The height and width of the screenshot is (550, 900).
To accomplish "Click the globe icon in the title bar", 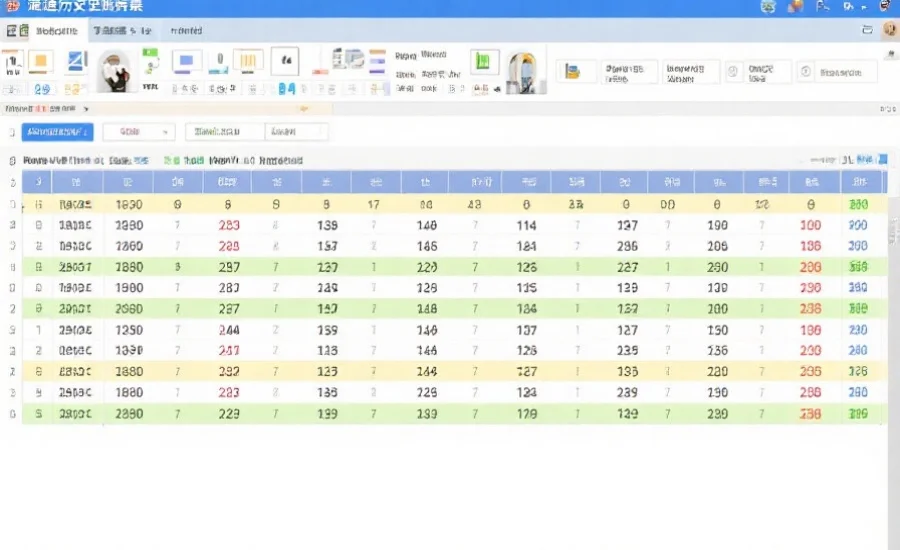I will pyautogui.click(x=767, y=7).
